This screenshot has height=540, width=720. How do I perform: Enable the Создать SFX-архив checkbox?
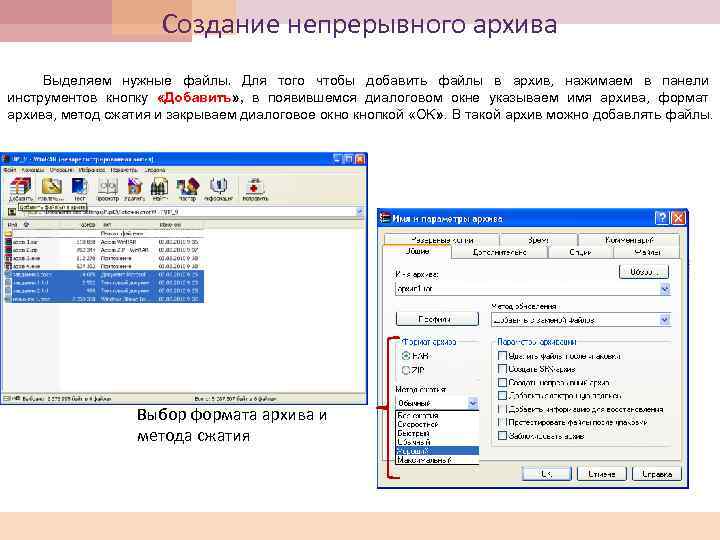coord(502,369)
